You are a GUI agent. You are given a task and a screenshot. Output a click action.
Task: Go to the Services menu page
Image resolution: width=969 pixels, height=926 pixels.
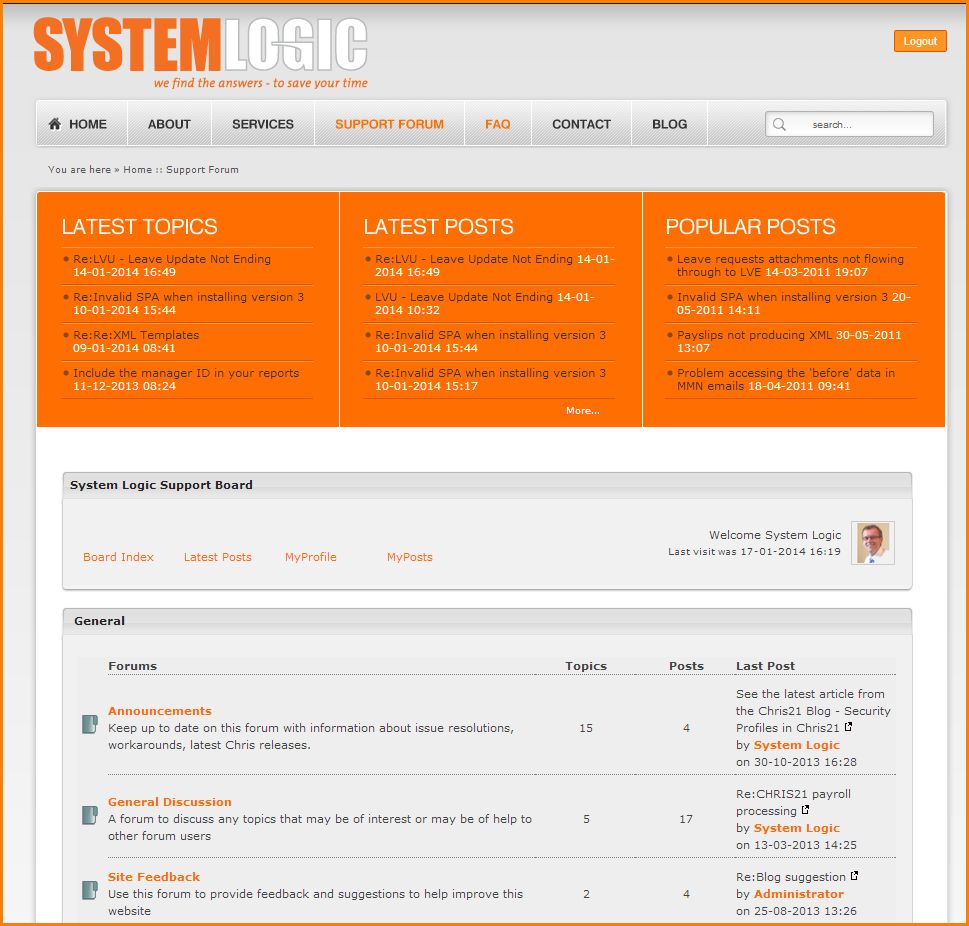263,124
